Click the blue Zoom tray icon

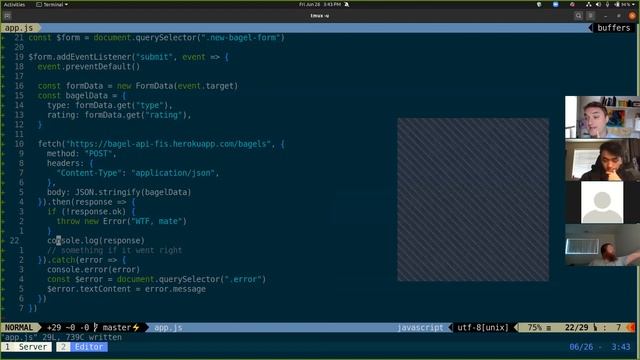(556, 4)
